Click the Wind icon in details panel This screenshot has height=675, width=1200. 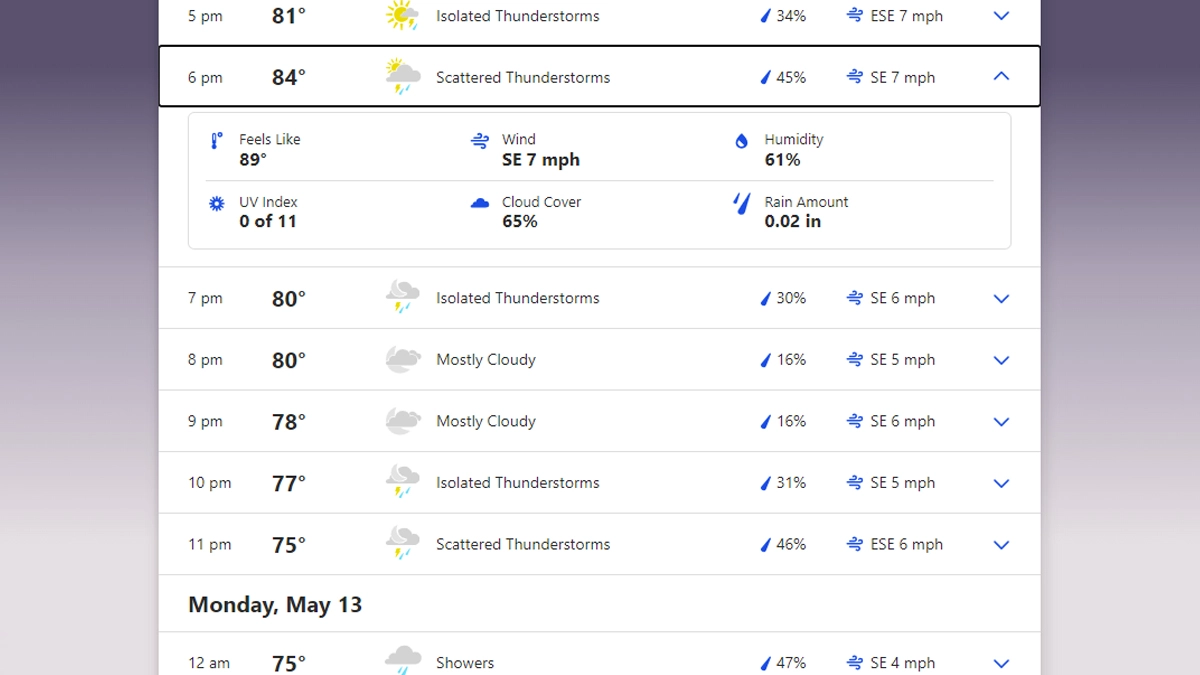480,141
